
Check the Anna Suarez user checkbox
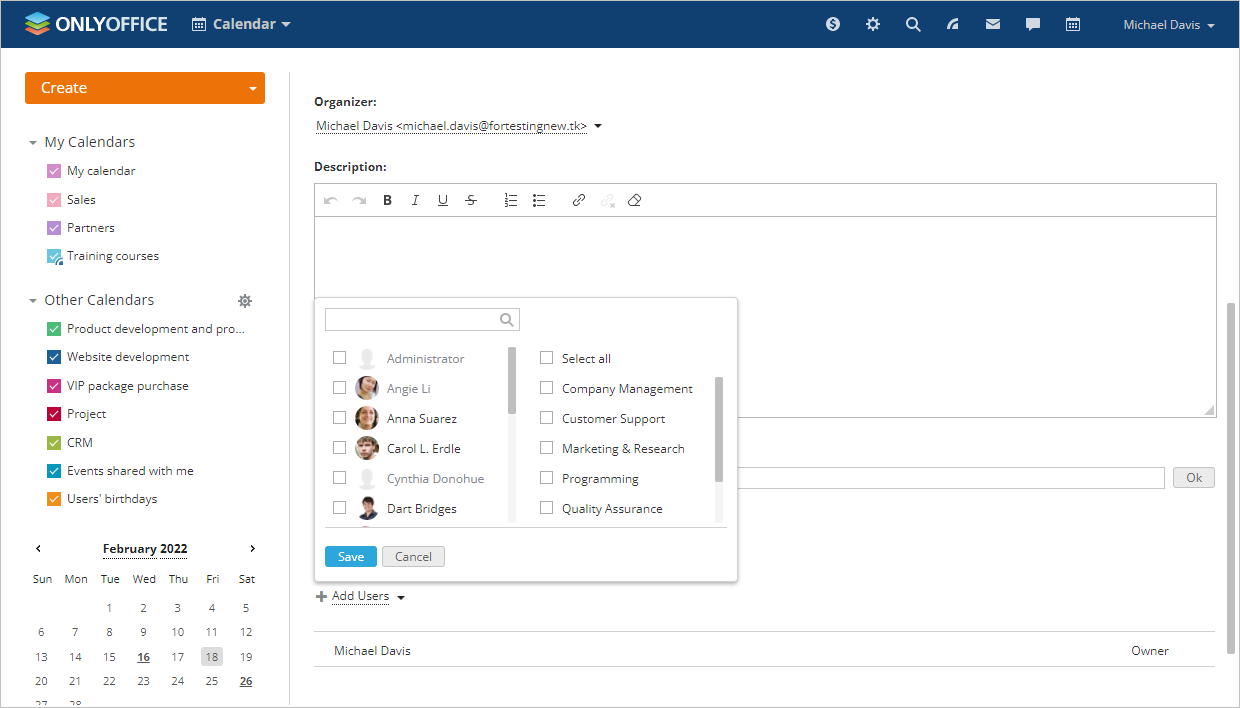(340, 418)
